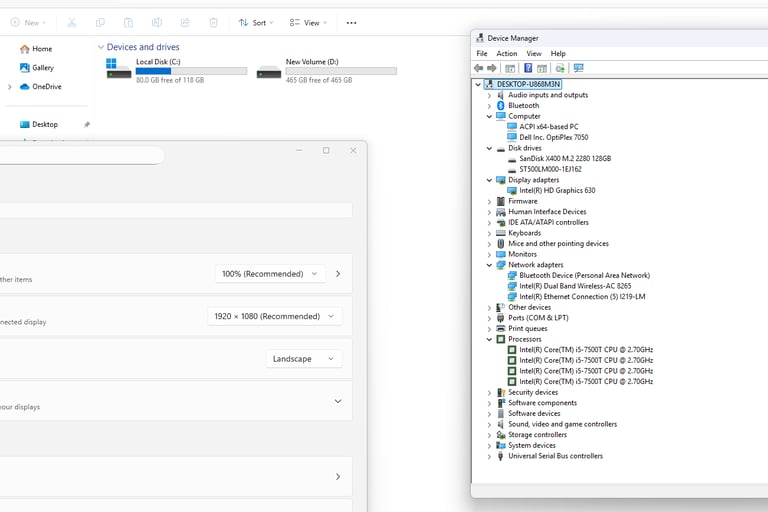Open the See more ellipsis menu in File Explorer
Image resolution: width=768 pixels, height=512 pixels.
[x=351, y=23]
